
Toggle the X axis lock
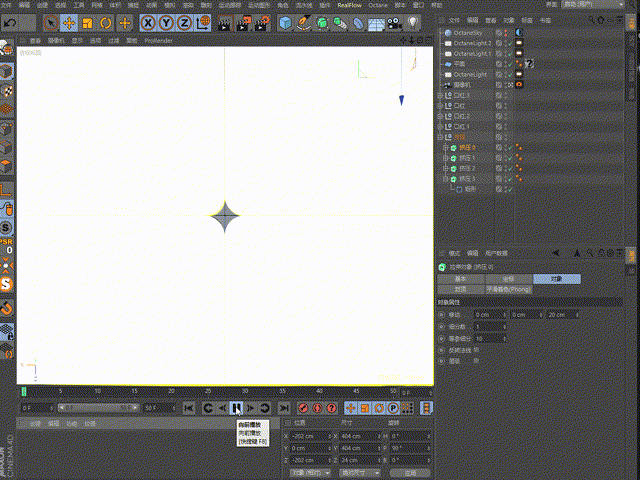[x=148, y=23]
